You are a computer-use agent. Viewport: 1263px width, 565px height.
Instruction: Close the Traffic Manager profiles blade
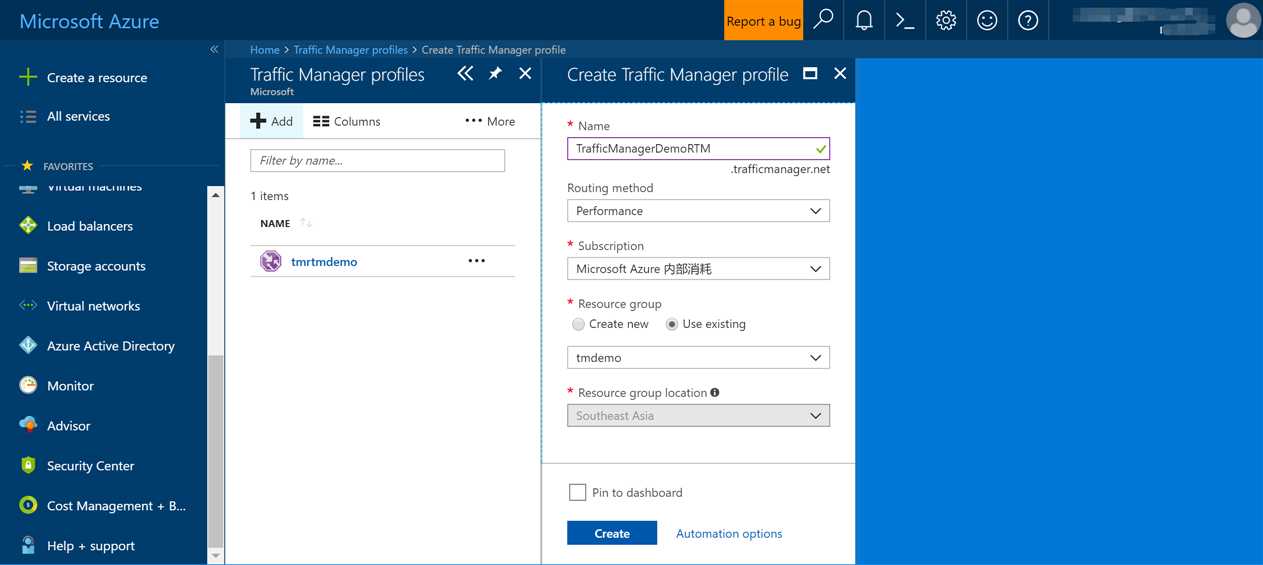pos(525,73)
